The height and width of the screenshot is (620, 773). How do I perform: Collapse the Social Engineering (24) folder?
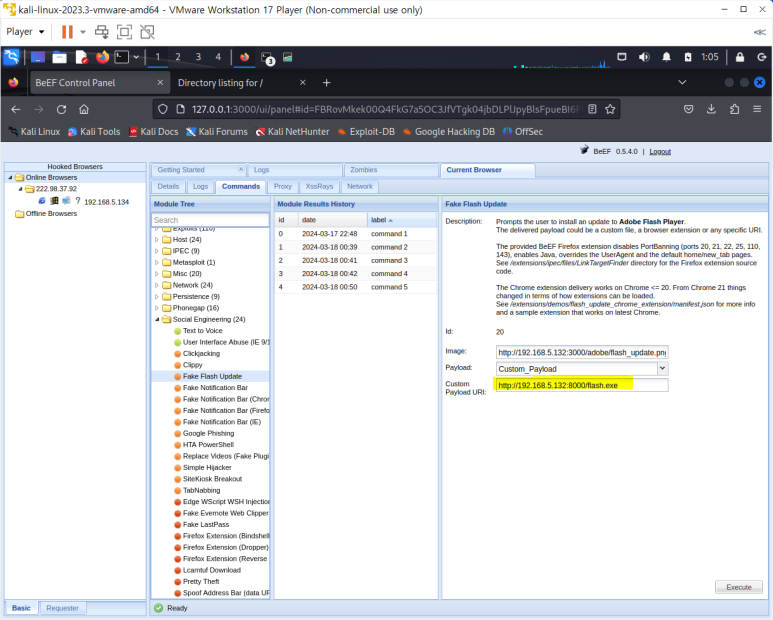(x=157, y=319)
